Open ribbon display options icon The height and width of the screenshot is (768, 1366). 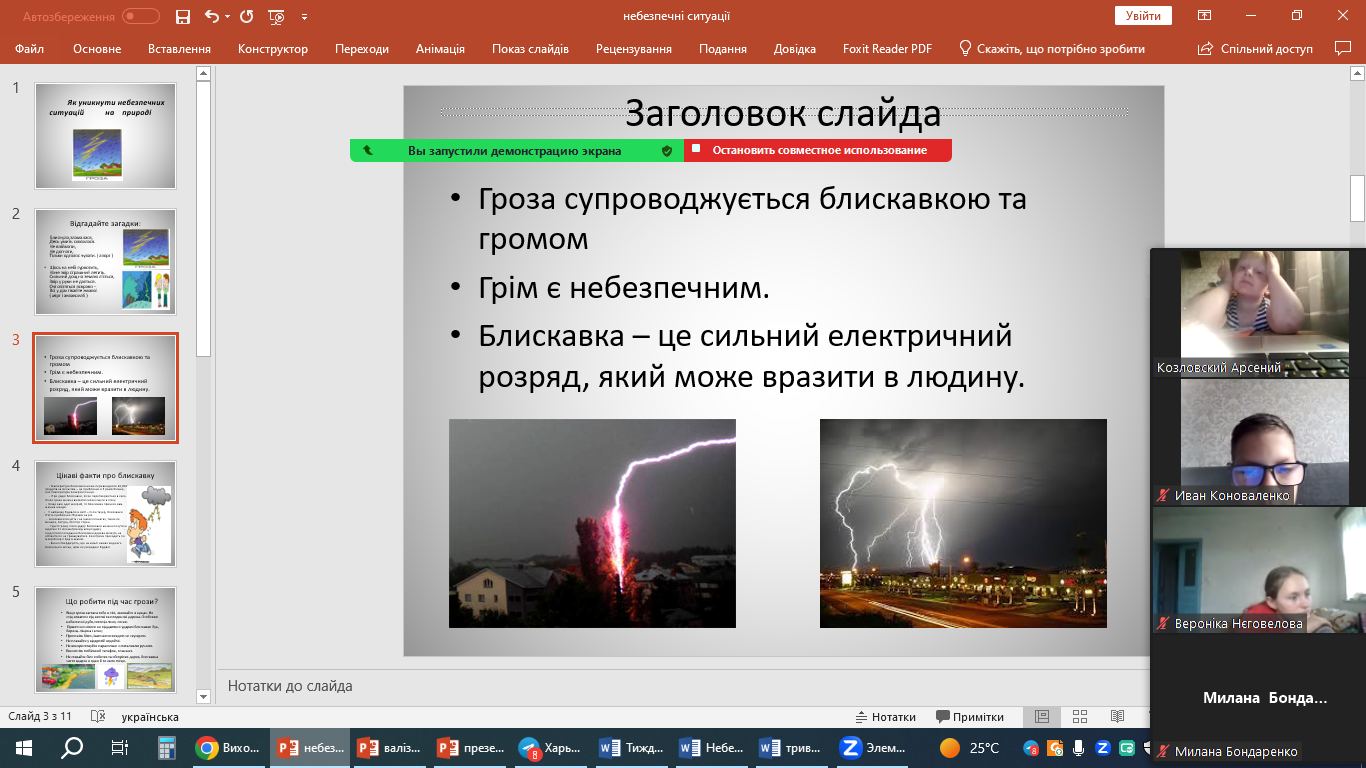pos(1205,16)
